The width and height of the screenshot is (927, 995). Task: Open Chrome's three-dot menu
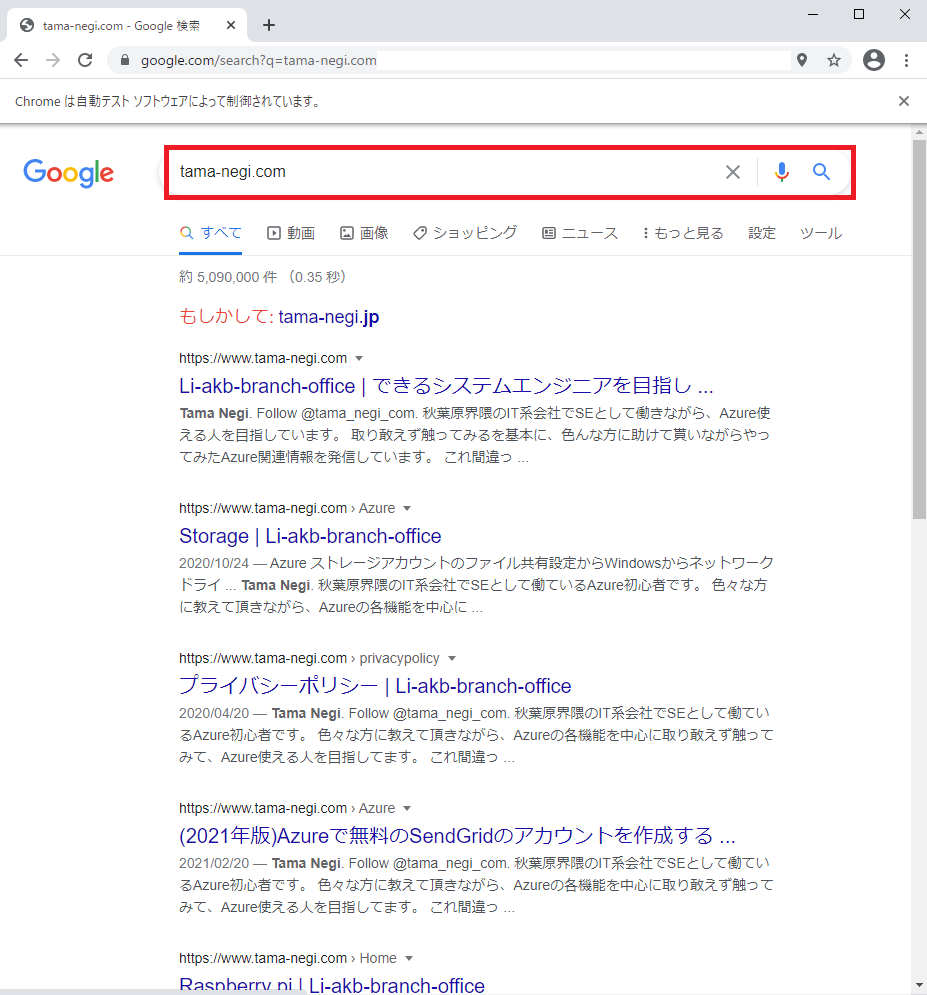(906, 60)
